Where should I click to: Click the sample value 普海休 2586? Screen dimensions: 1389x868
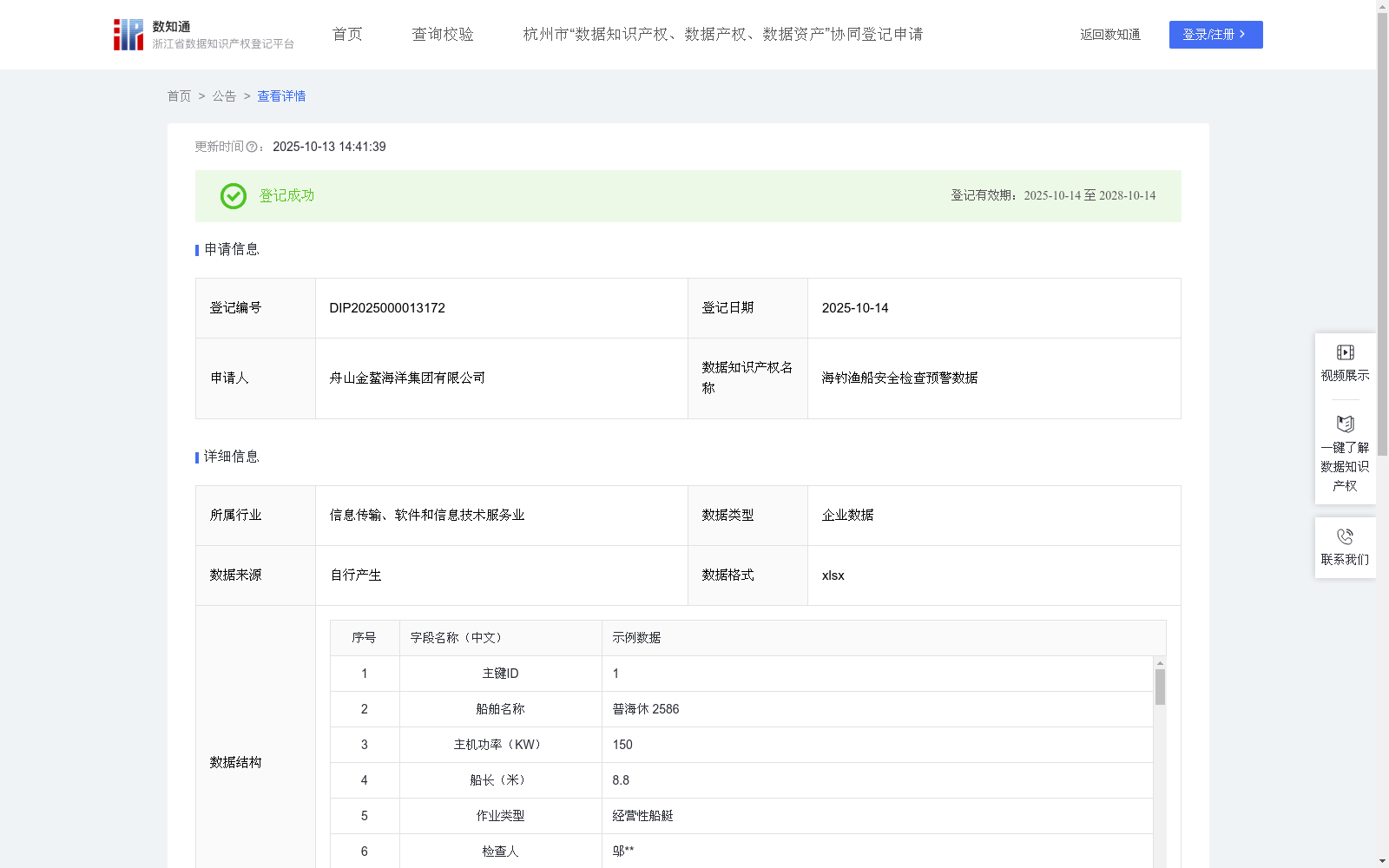point(646,709)
